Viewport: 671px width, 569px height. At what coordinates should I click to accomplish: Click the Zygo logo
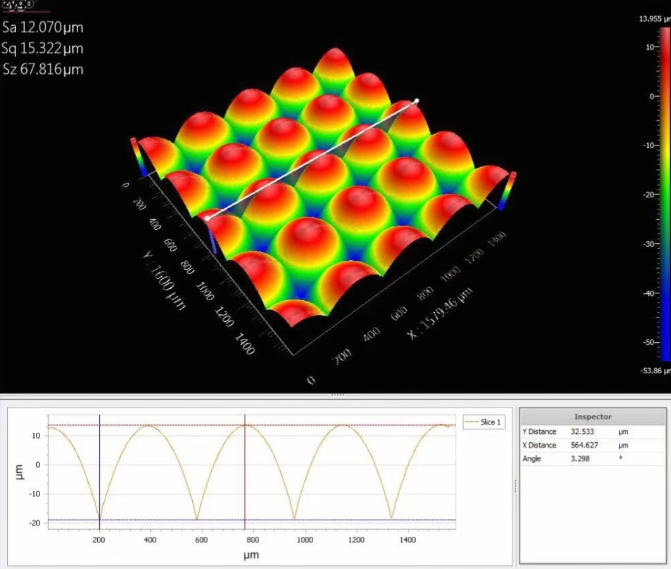point(17,4)
